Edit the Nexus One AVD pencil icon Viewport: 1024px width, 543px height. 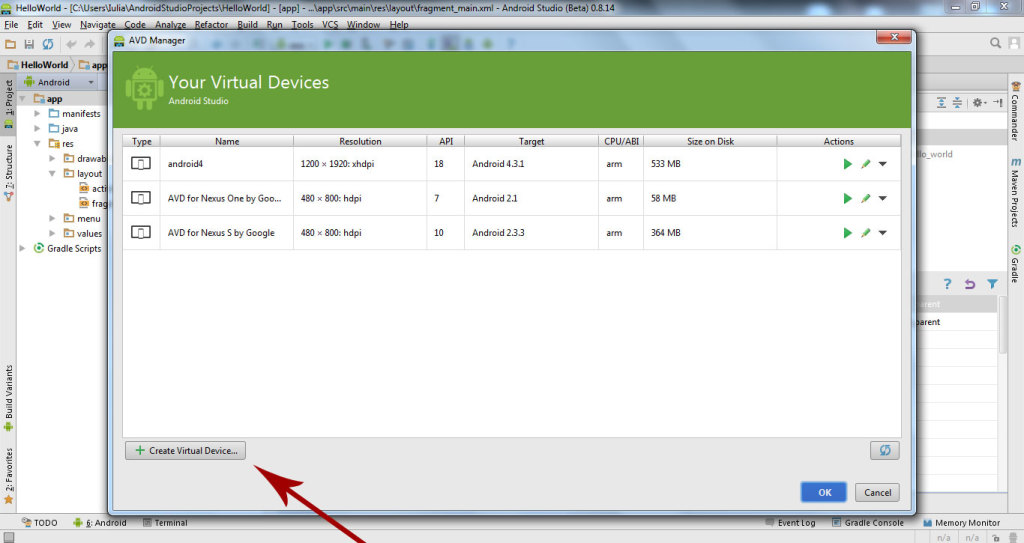(865, 198)
